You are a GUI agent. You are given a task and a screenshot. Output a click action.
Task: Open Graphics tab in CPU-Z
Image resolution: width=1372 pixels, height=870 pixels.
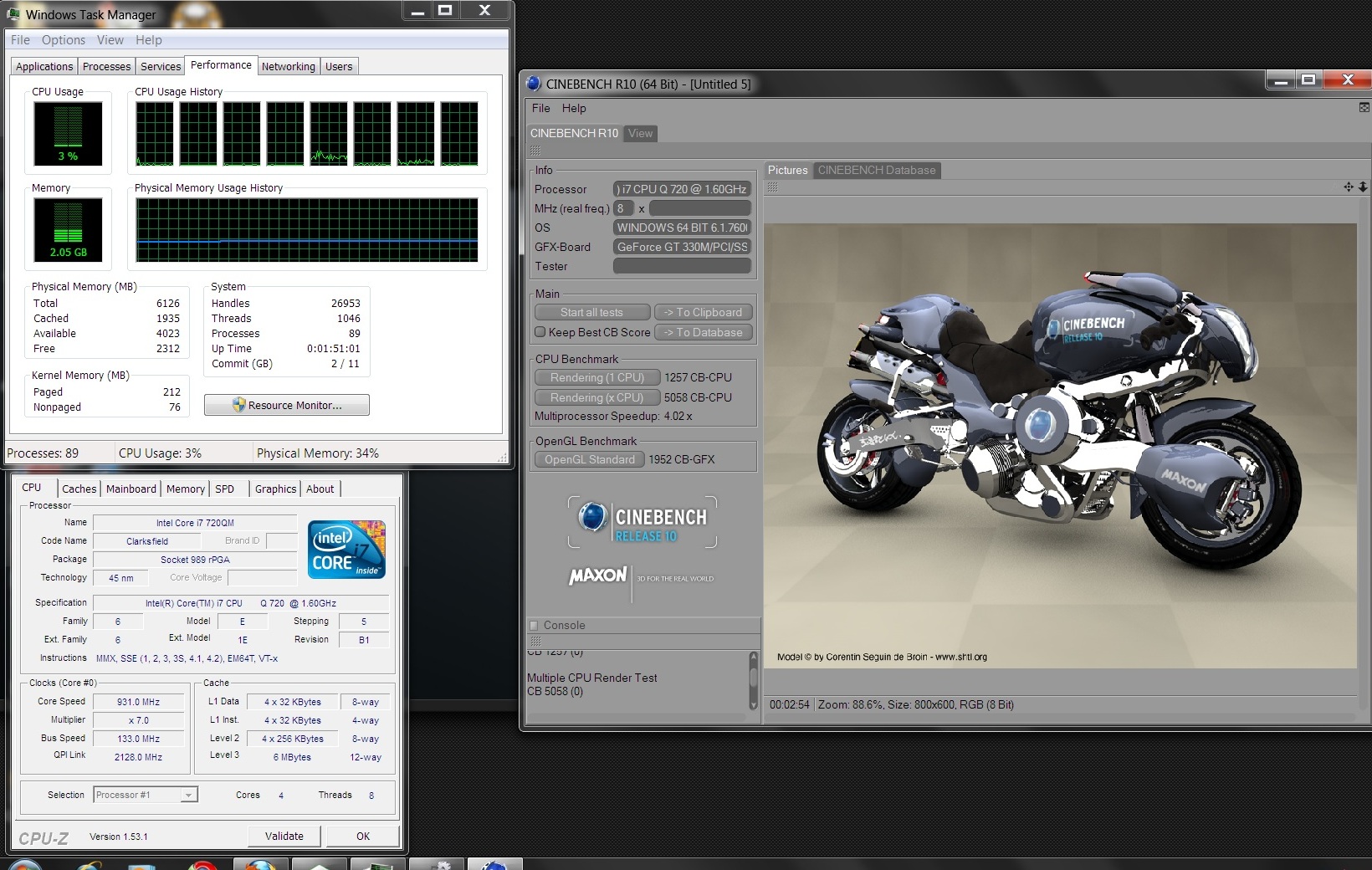pyautogui.click(x=276, y=489)
